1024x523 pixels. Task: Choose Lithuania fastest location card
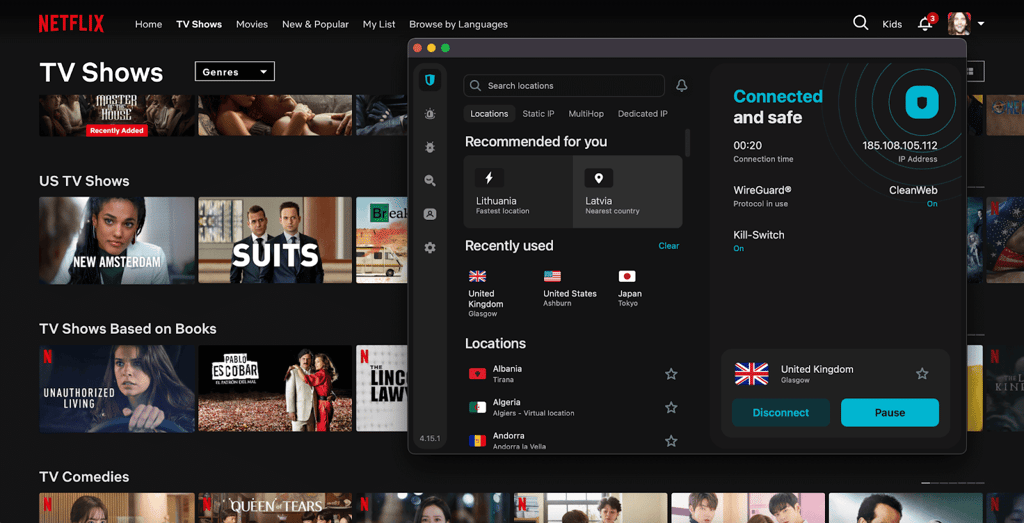(x=519, y=192)
